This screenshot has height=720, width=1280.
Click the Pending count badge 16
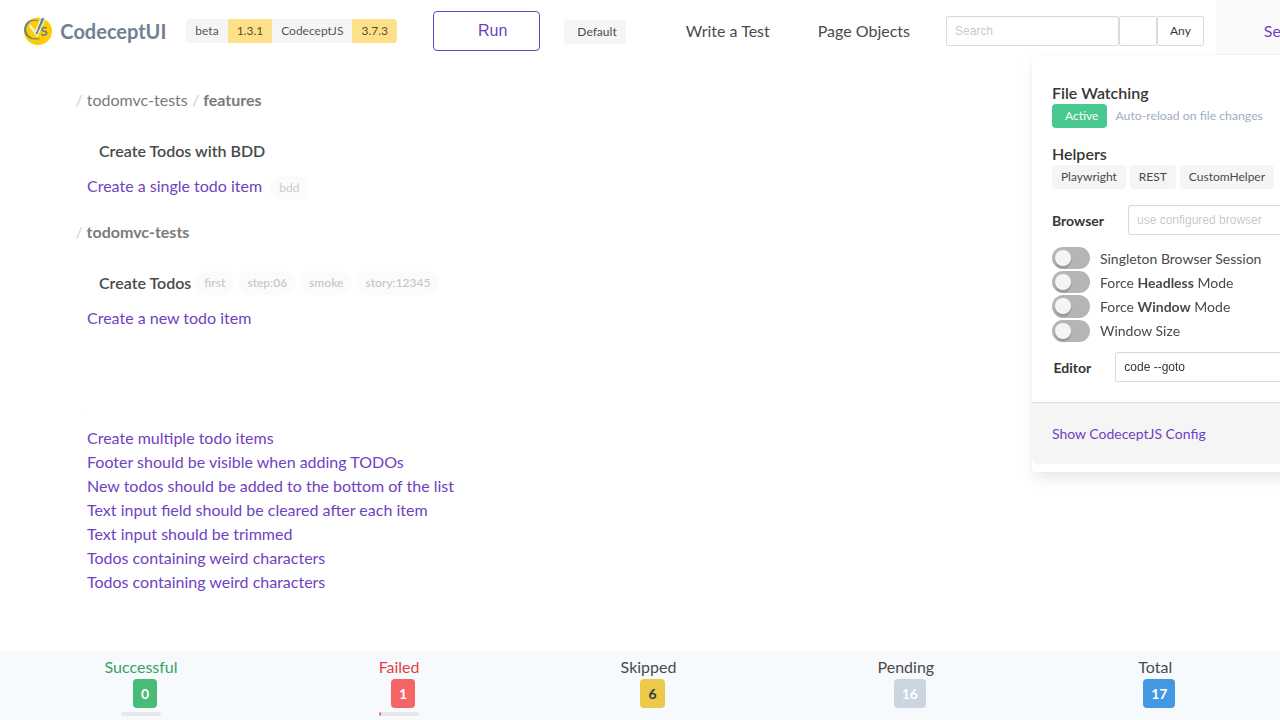tap(910, 694)
